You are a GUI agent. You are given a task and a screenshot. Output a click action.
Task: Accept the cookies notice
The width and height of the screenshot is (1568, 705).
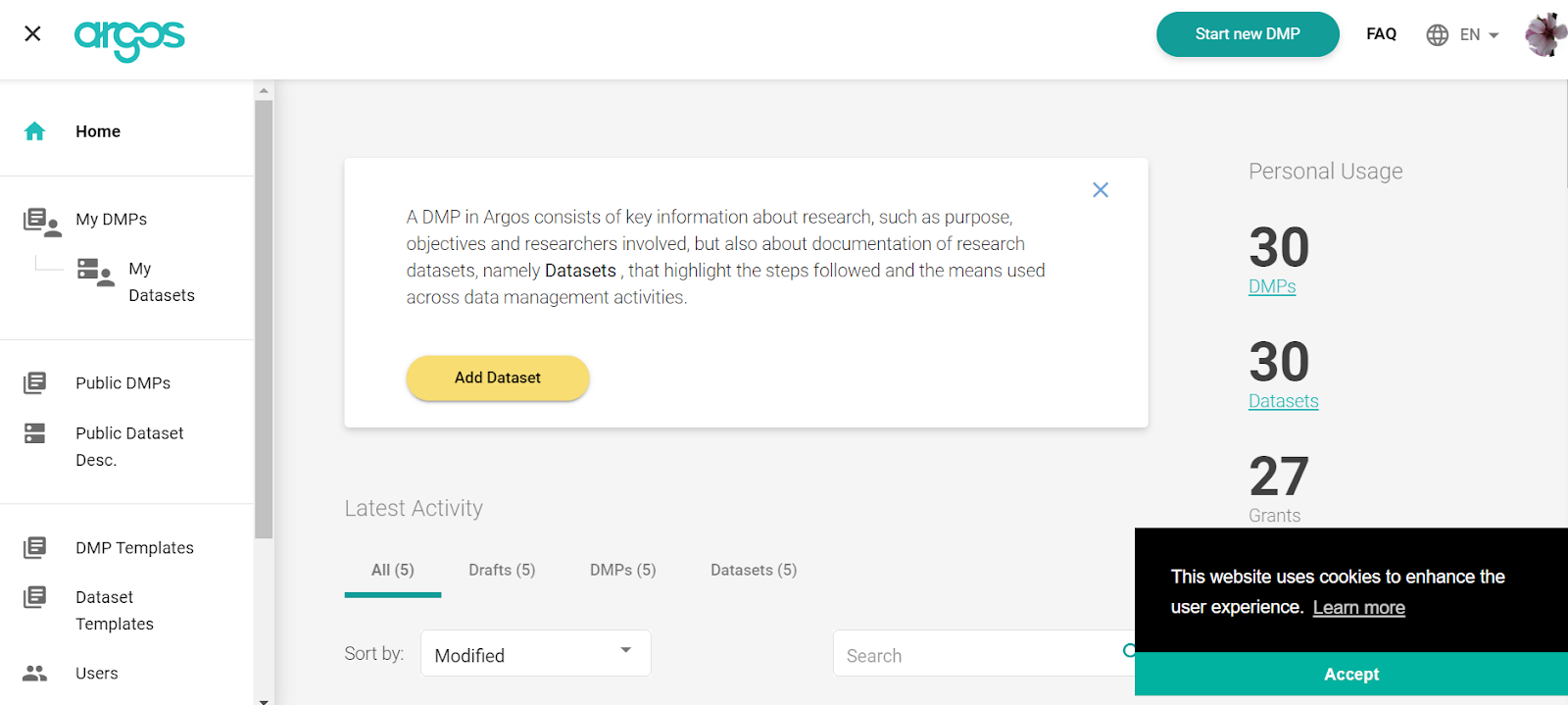coord(1350,675)
